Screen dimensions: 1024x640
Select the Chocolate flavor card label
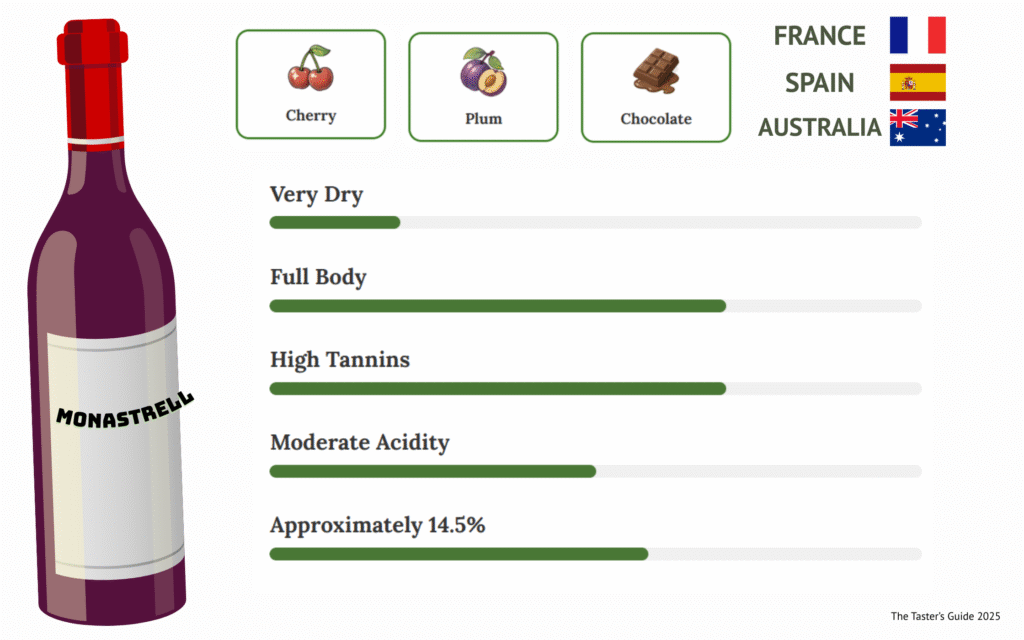point(655,119)
